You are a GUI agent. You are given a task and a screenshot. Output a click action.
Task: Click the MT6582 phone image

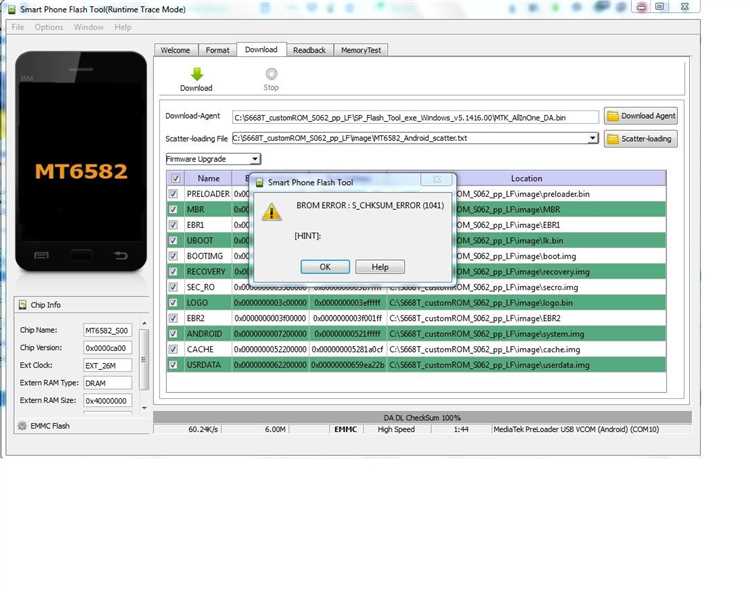pos(81,162)
